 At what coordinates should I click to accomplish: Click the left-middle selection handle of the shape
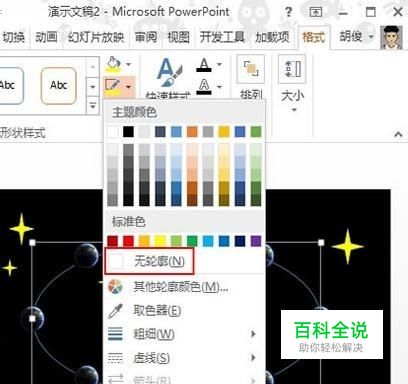[x=32, y=319]
